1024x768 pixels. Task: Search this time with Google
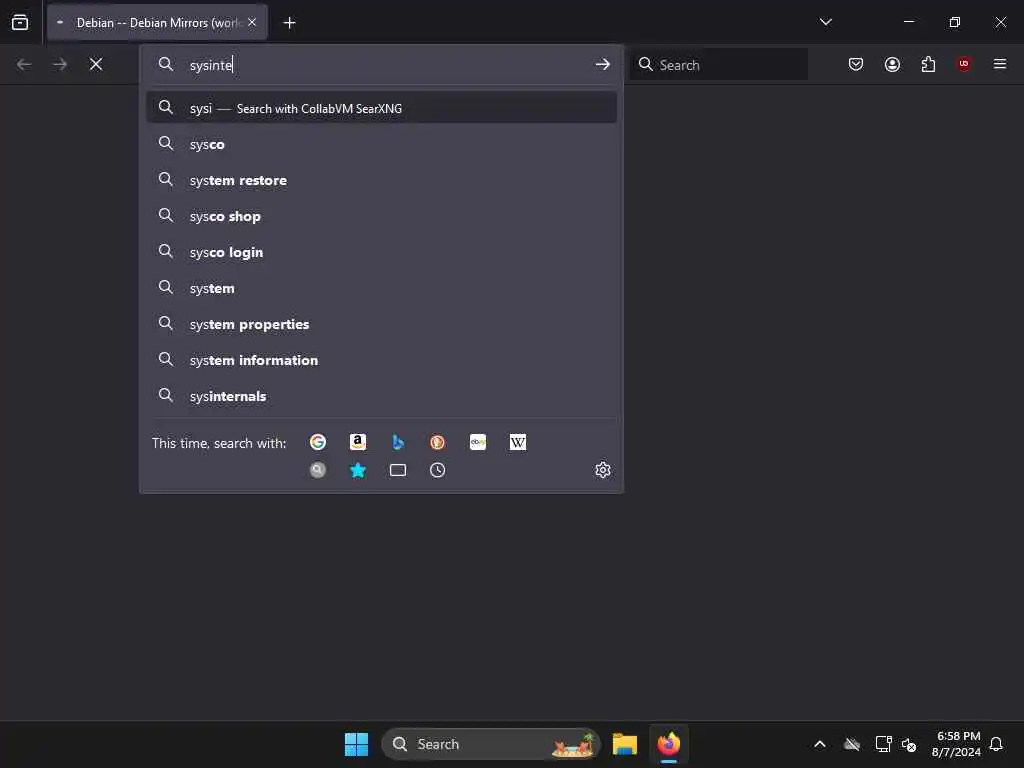click(x=318, y=442)
